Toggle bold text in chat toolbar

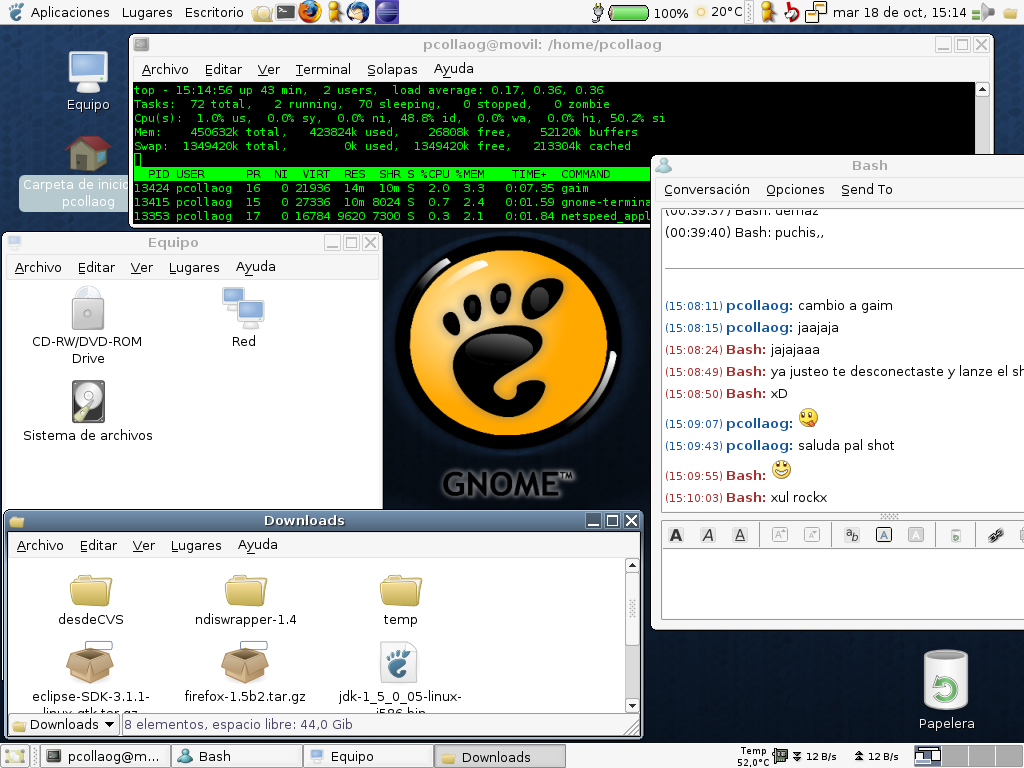point(676,535)
